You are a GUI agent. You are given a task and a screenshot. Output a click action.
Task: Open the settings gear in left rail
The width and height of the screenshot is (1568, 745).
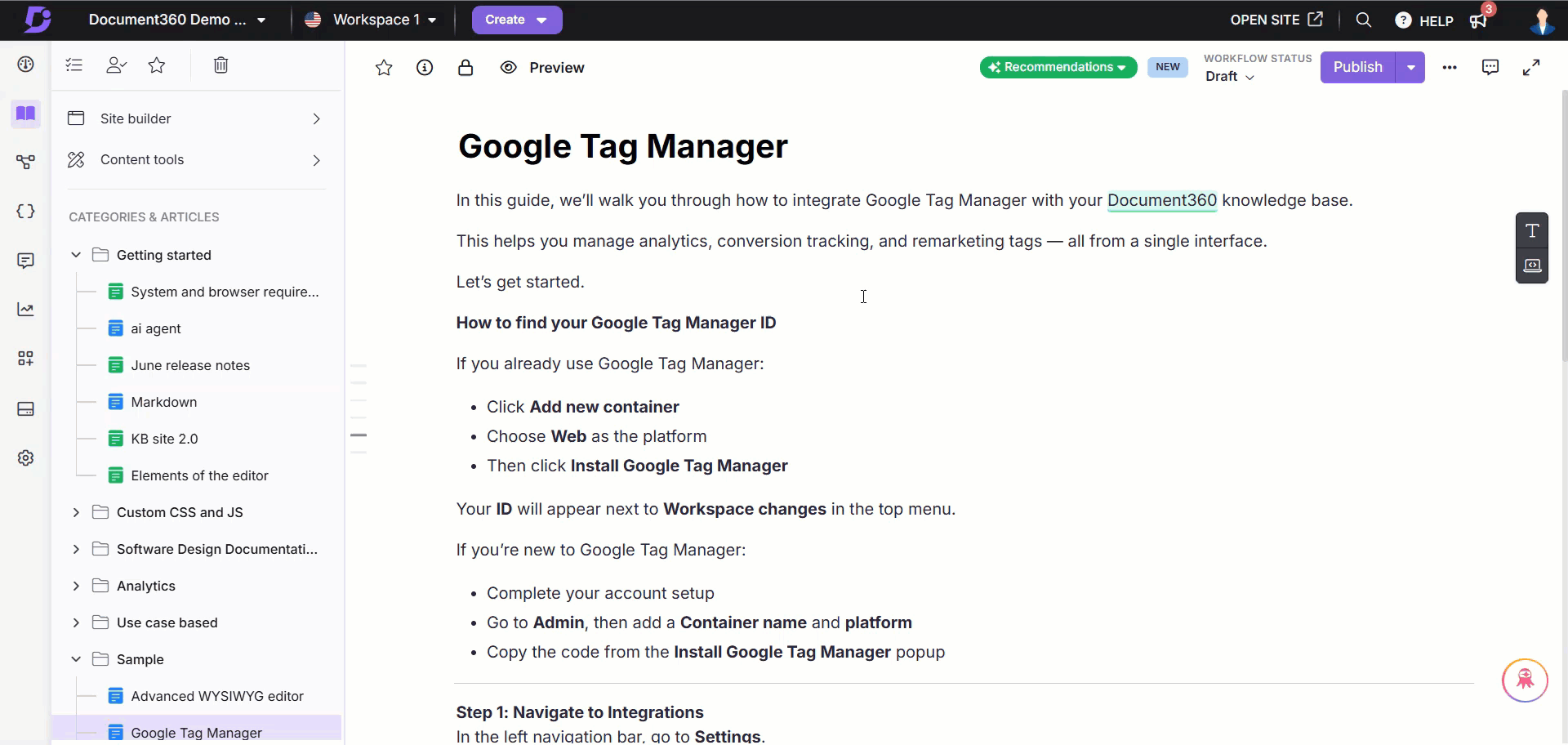[x=26, y=457]
